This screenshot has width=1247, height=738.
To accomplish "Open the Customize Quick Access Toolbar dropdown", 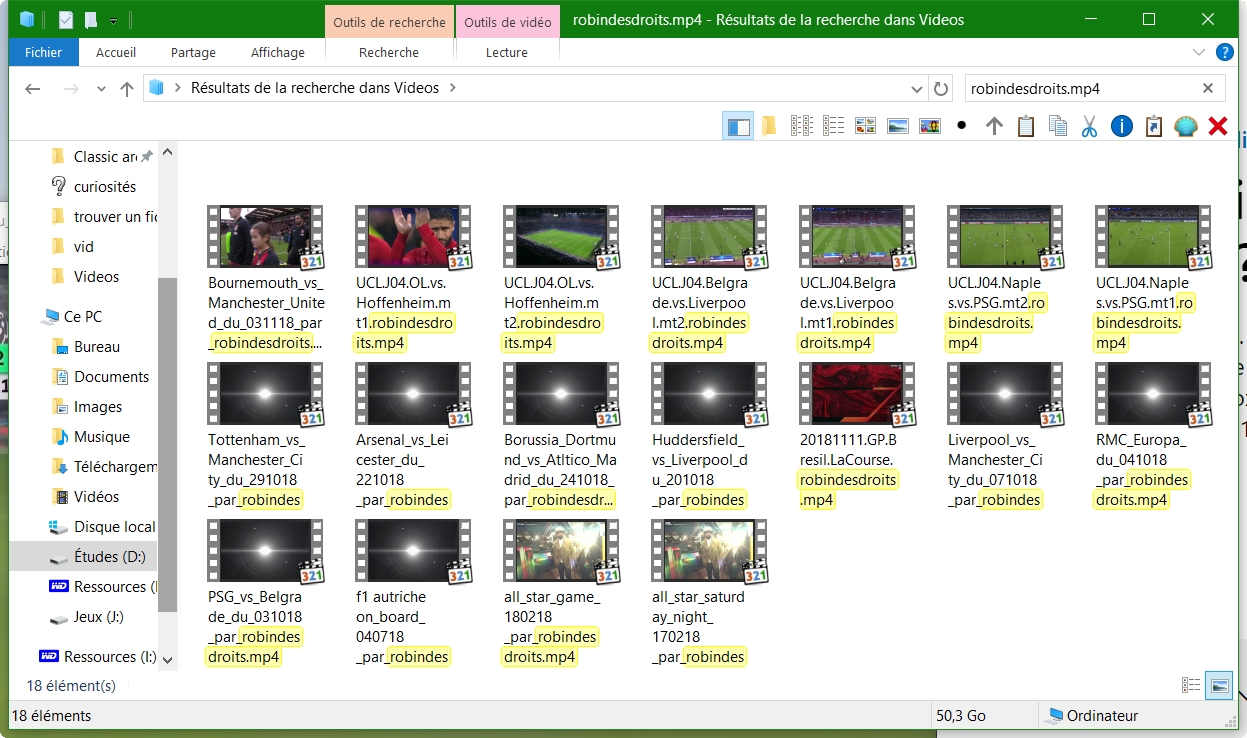I will coord(114,20).
